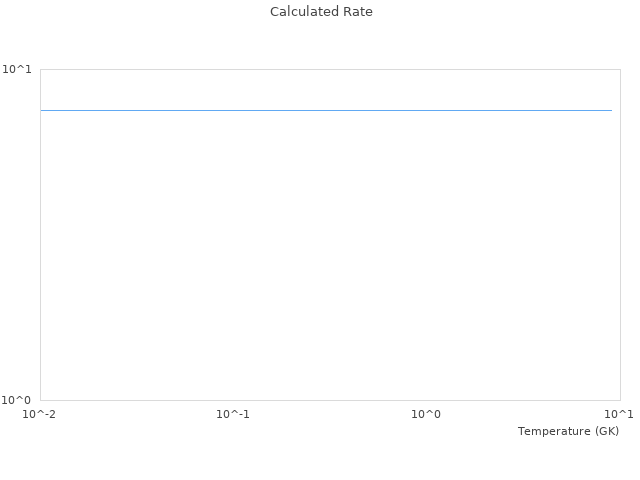640x480 pixels.
Task: Click the 10^1 tick label on x-axis
Action: 619,414
